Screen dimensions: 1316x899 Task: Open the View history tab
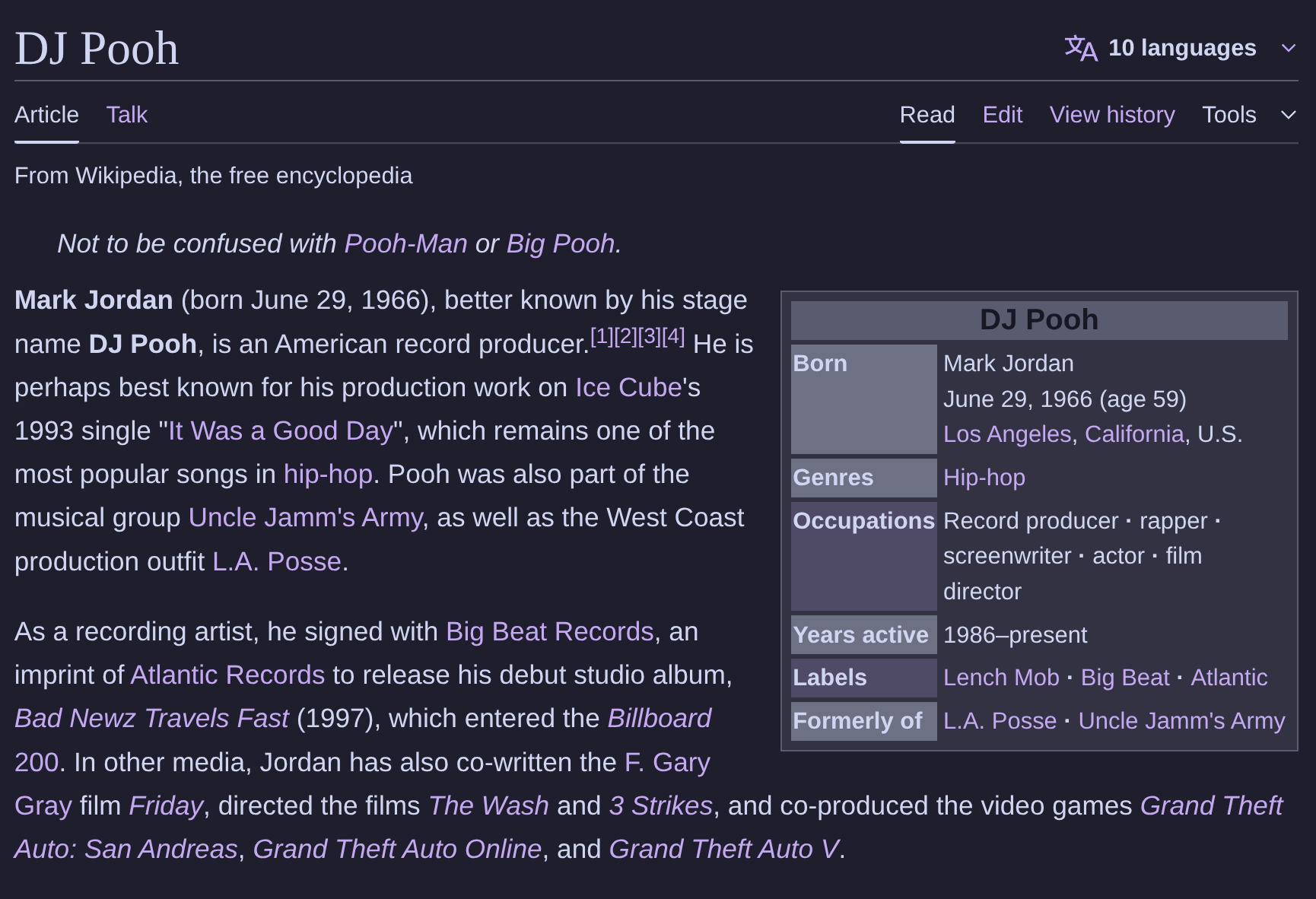[x=1112, y=115]
